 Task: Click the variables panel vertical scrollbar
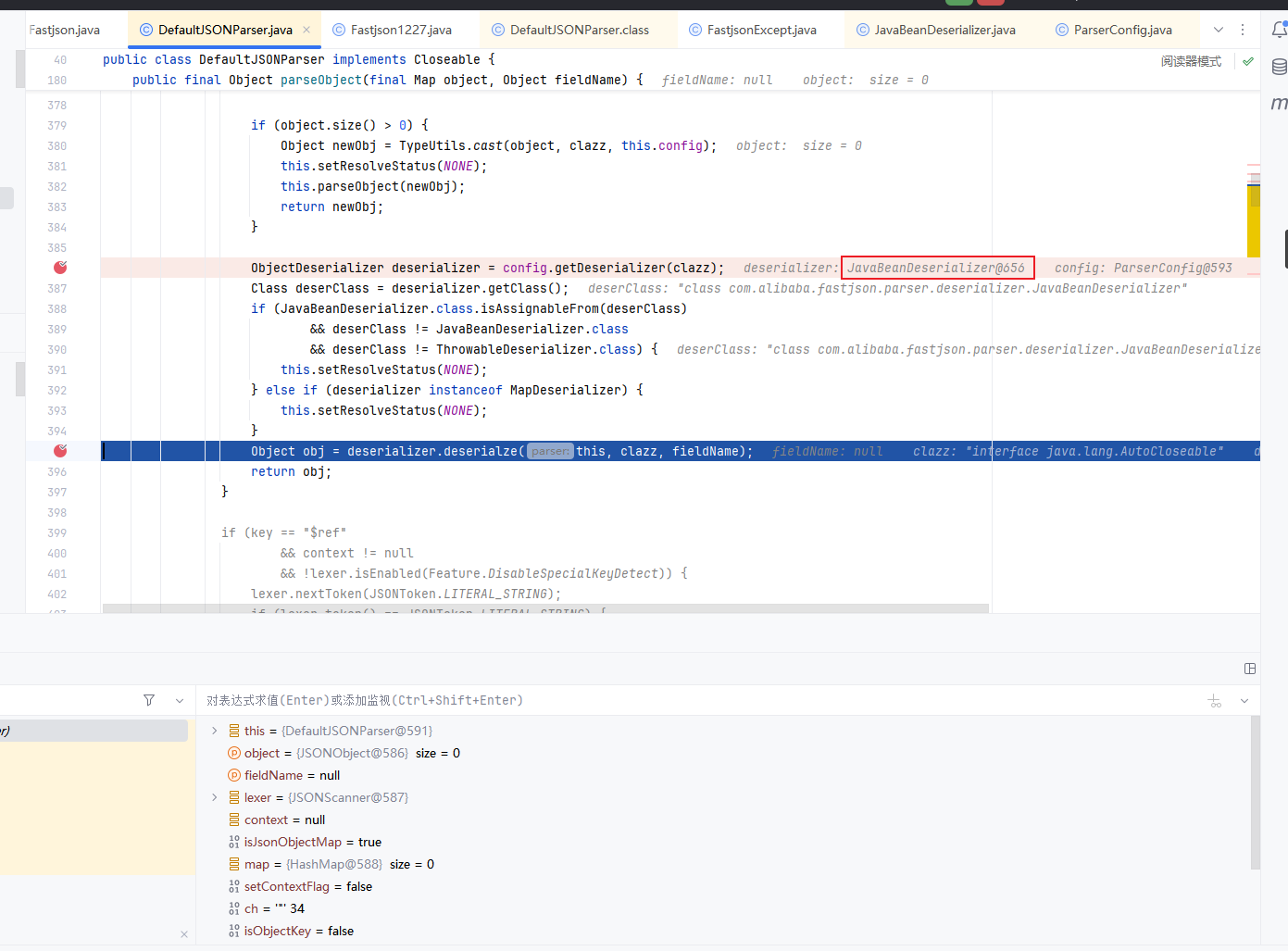click(1256, 793)
